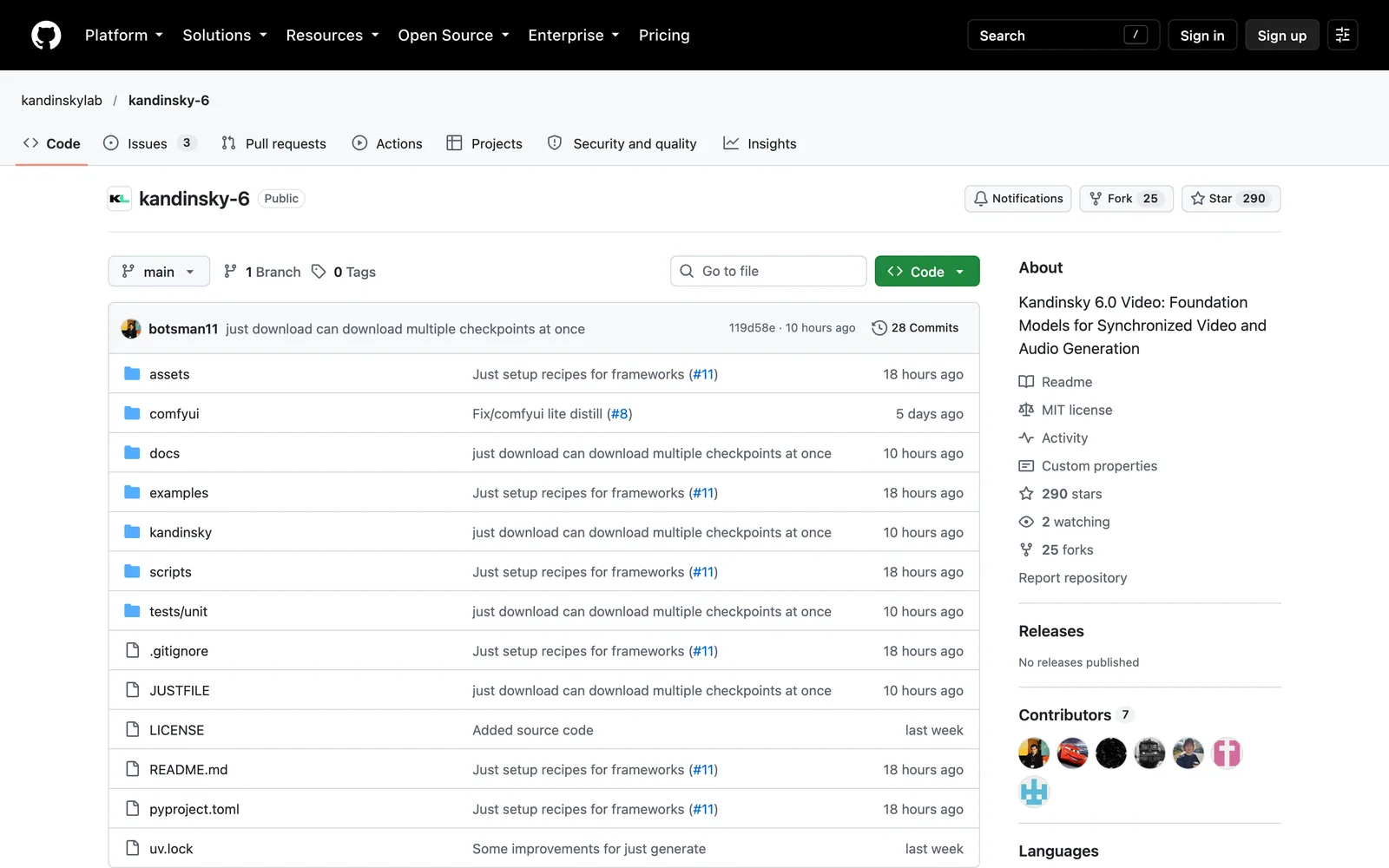Open the Pricing link
Viewport: 1389px width, 868px height.
point(664,36)
